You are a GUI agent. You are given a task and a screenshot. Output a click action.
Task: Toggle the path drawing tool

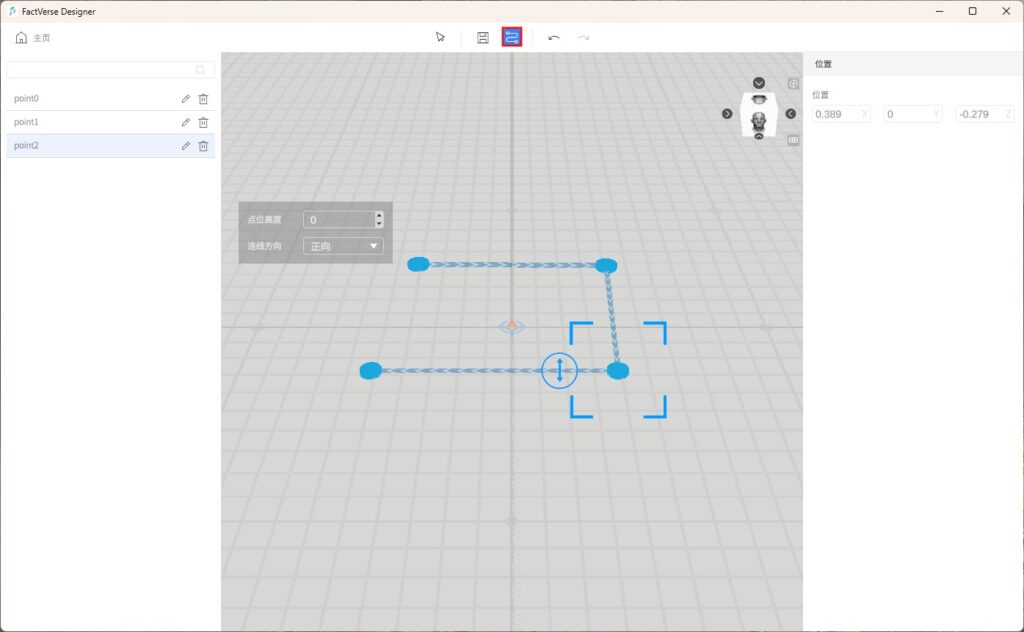(x=512, y=37)
